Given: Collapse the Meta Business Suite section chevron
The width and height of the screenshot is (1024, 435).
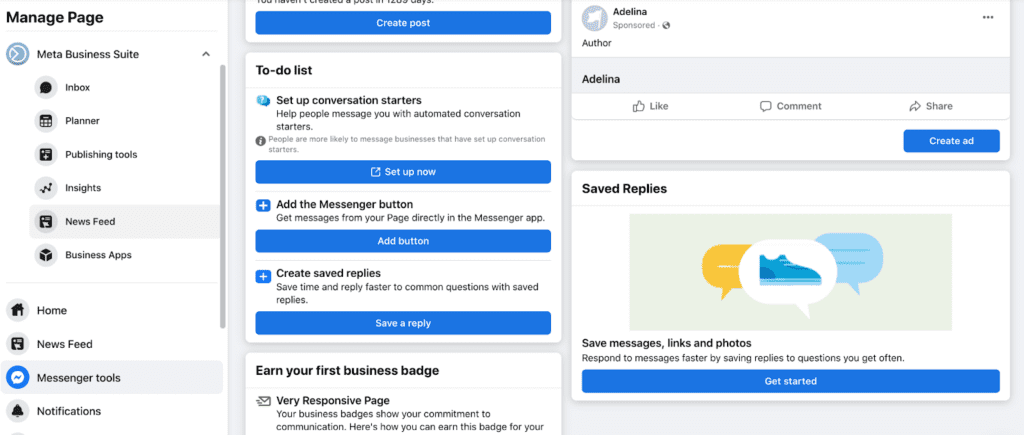Looking at the screenshot, I should (x=206, y=54).
